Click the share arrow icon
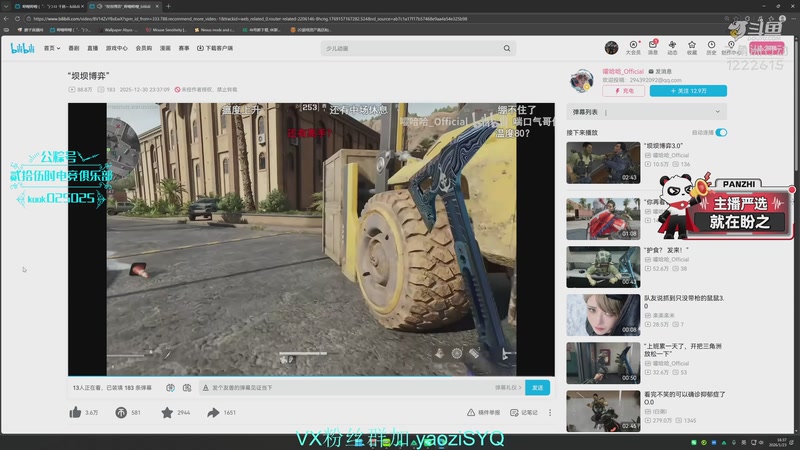The width and height of the screenshot is (800, 450). [213, 412]
